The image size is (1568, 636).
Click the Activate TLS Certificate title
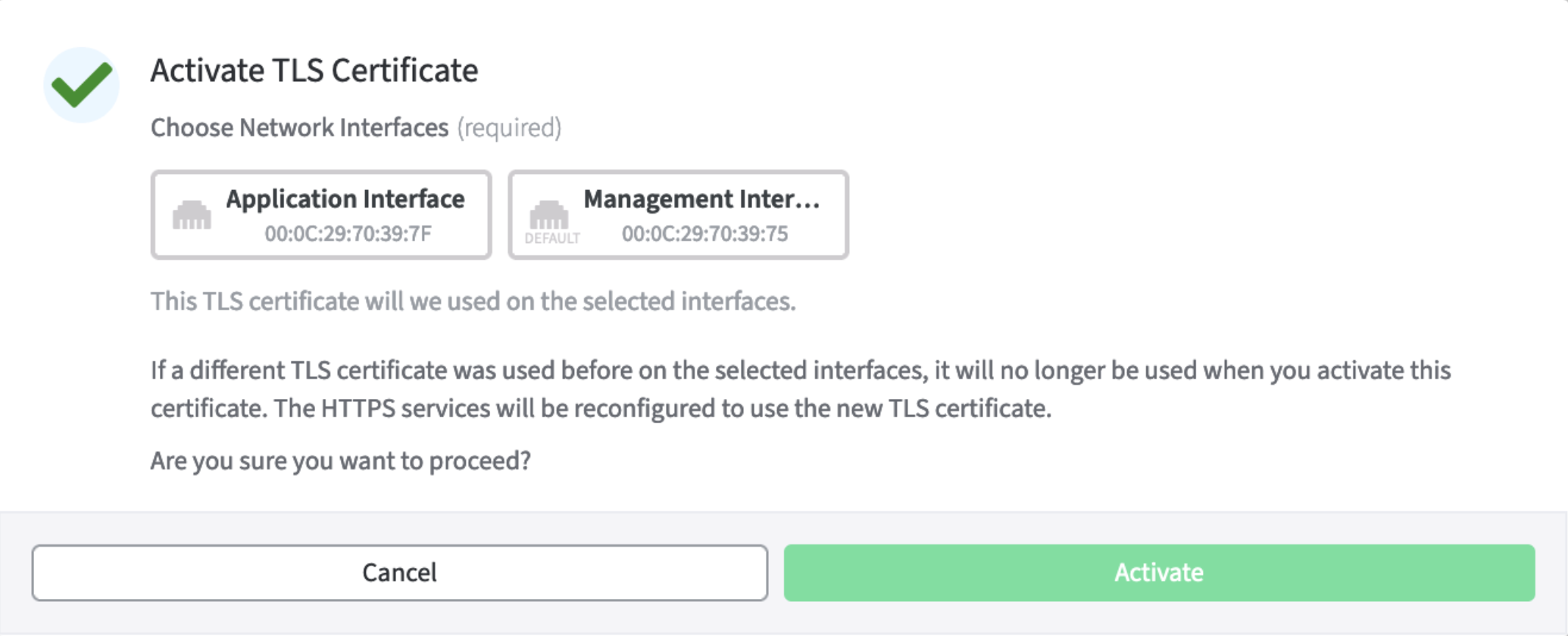[314, 70]
